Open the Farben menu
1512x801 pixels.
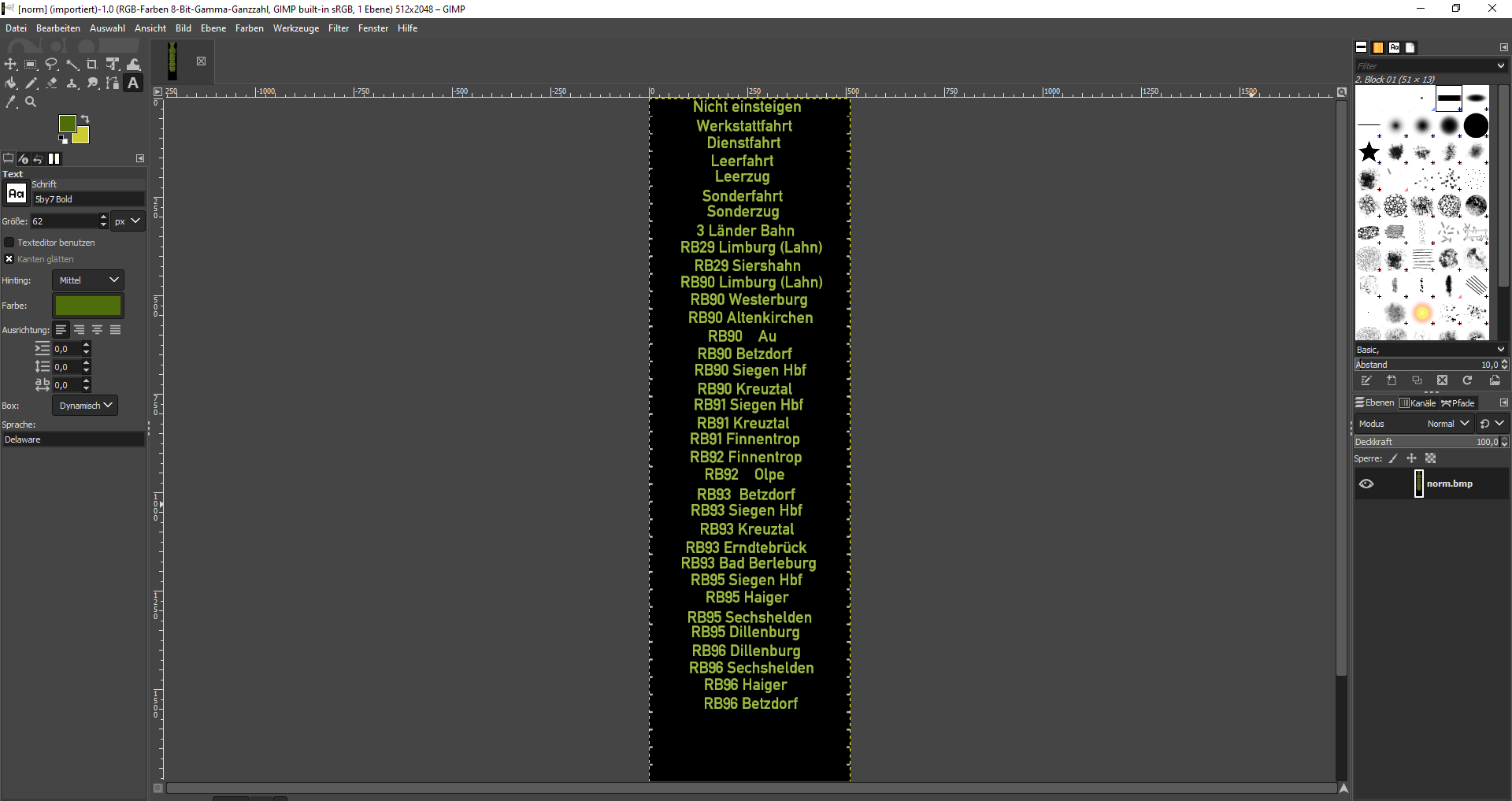(250, 28)
